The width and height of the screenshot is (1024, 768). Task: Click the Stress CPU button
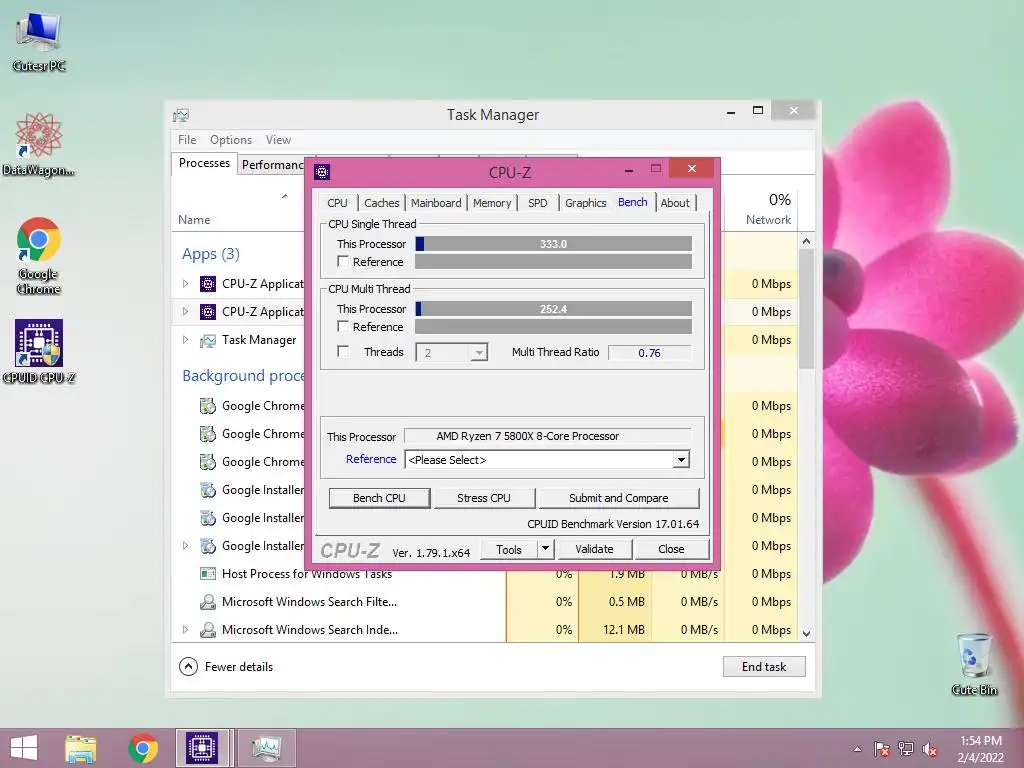(x=483, y=498)
